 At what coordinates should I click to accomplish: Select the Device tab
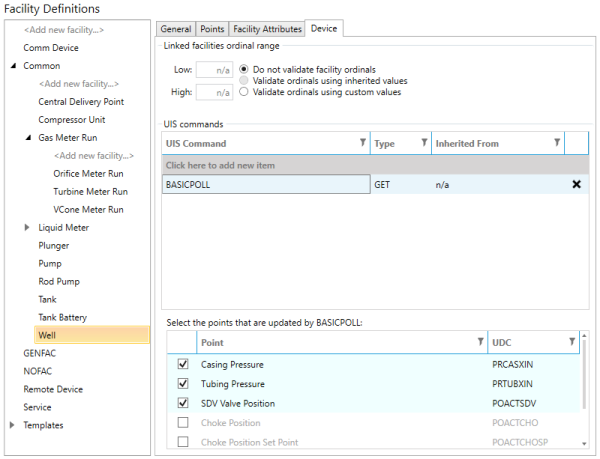pos(324,29)
